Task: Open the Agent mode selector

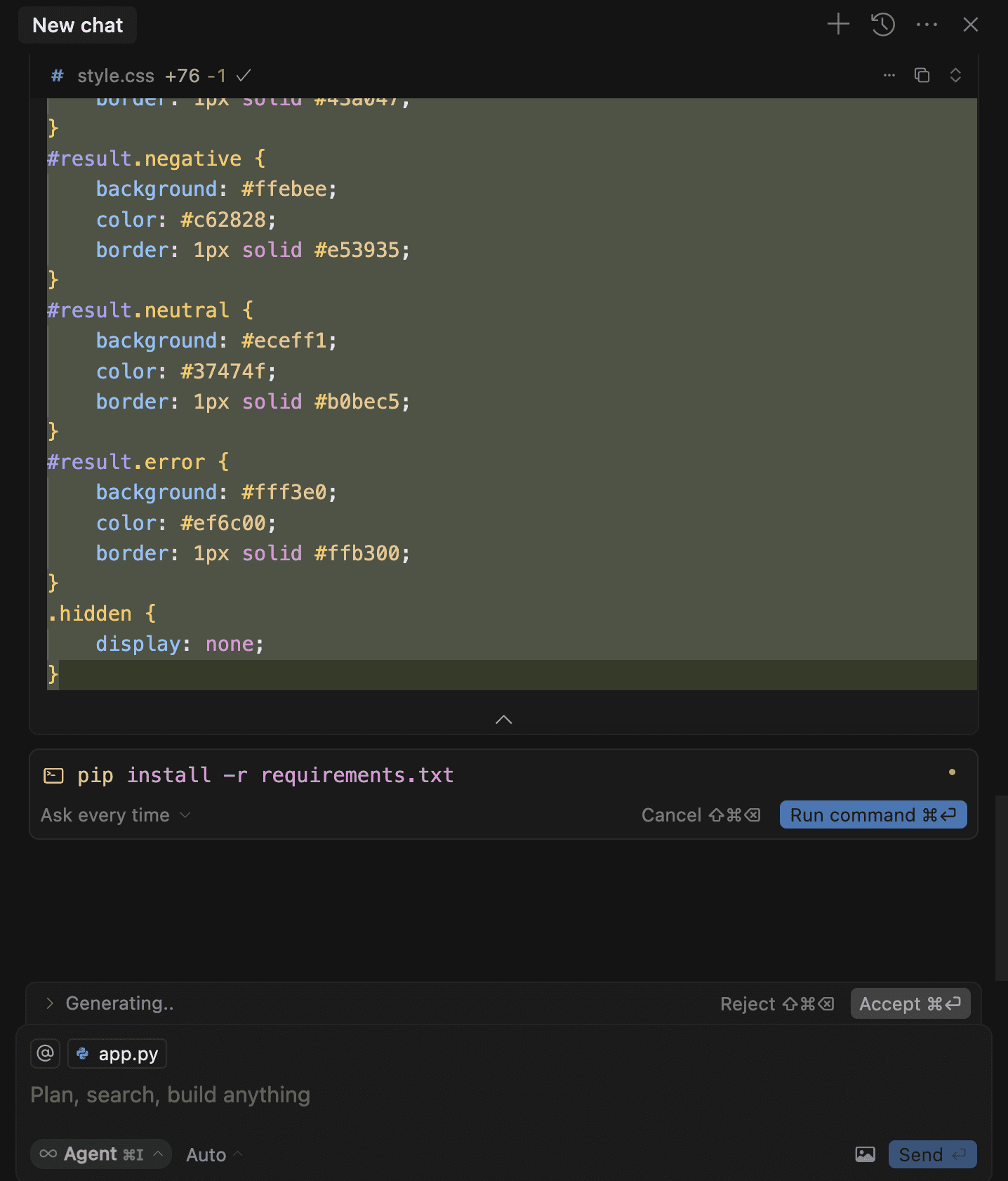Action: (x=101, y=1154)
